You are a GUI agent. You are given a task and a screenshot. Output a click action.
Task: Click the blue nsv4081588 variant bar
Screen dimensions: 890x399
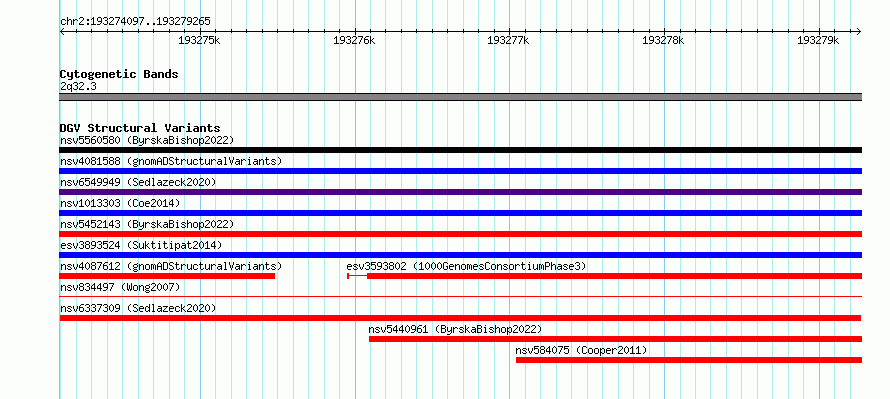pyautogui.click(x=460, y=171)
